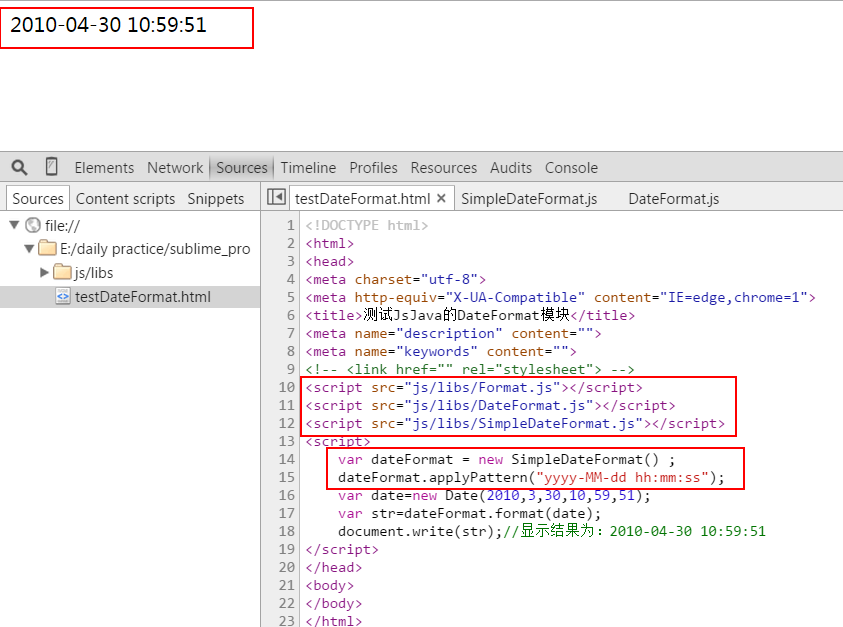The image size is (843, 627).
Task: Toggle the device mode phone icon
Action: (x=51, y=167)
